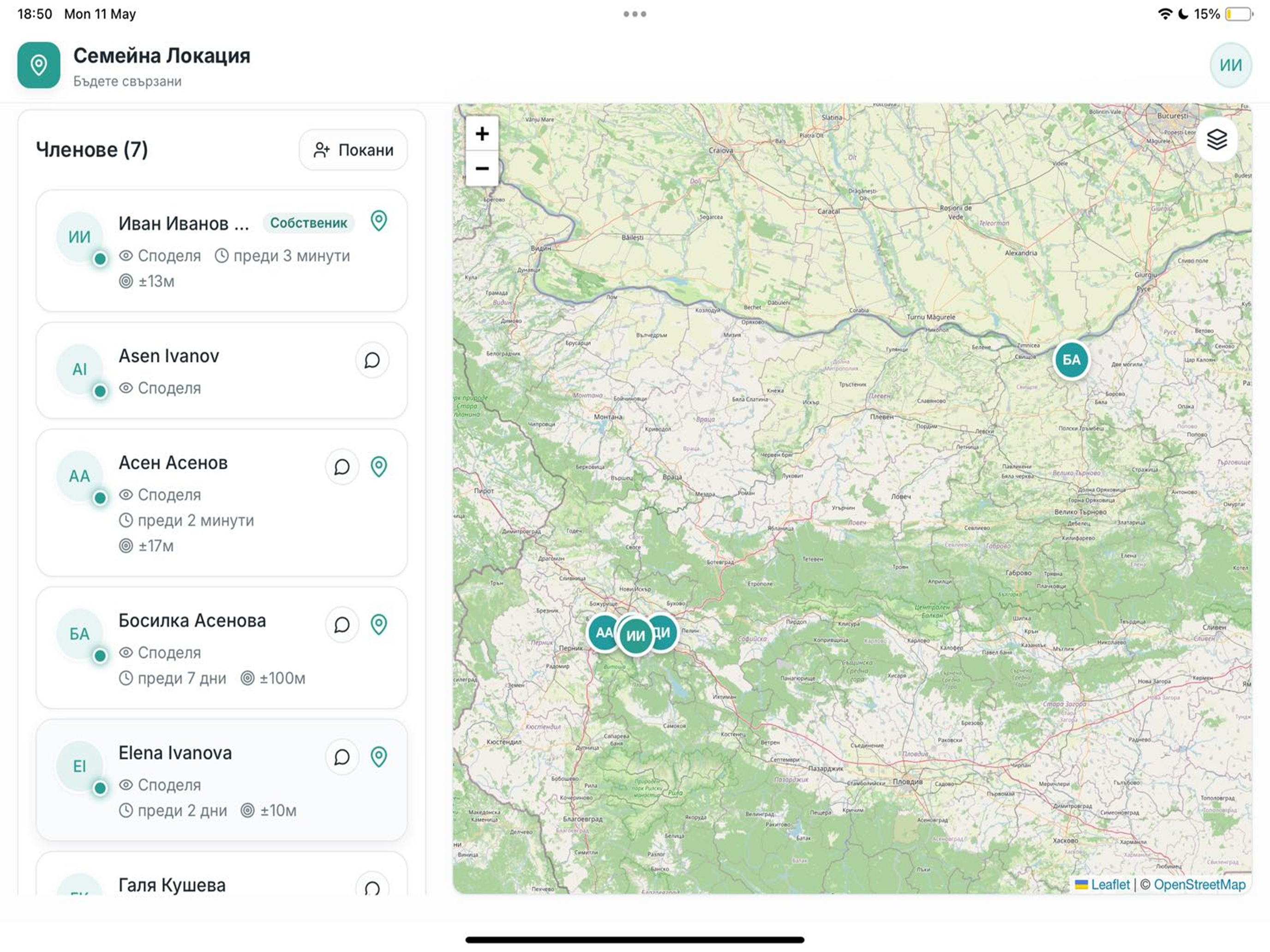Viewport: 1270px width, 952px height.
Task: Locate Elena Ivanova on the map
Action: 378,757
